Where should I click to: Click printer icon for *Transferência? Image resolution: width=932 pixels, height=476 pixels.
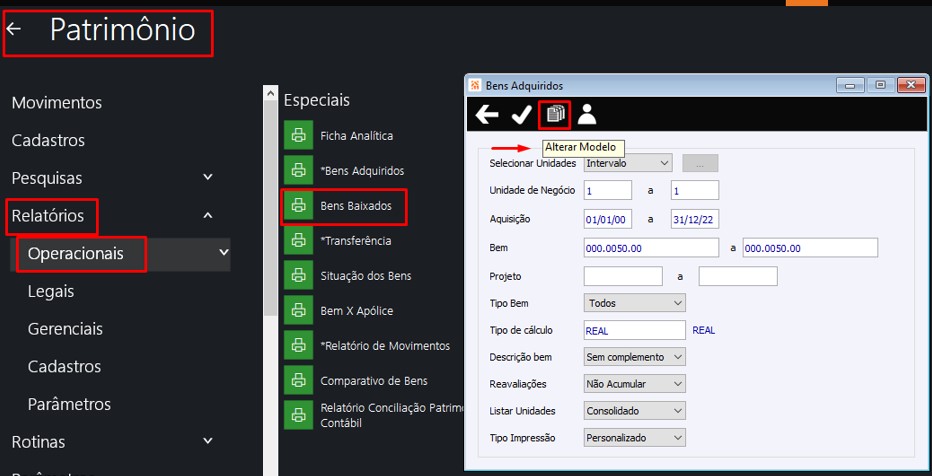pyautogui.click(x=298, y=241)
